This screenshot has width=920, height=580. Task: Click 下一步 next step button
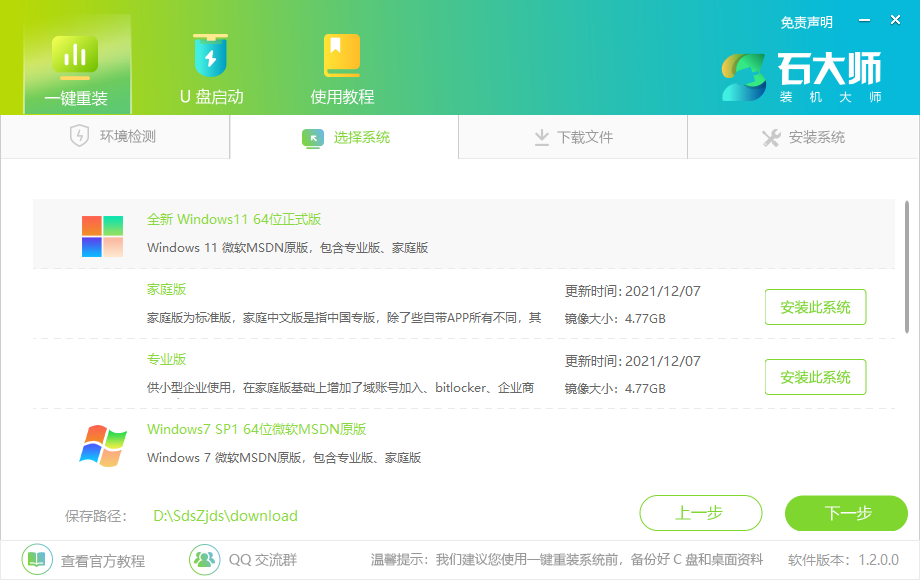click(x=846, y=513)
